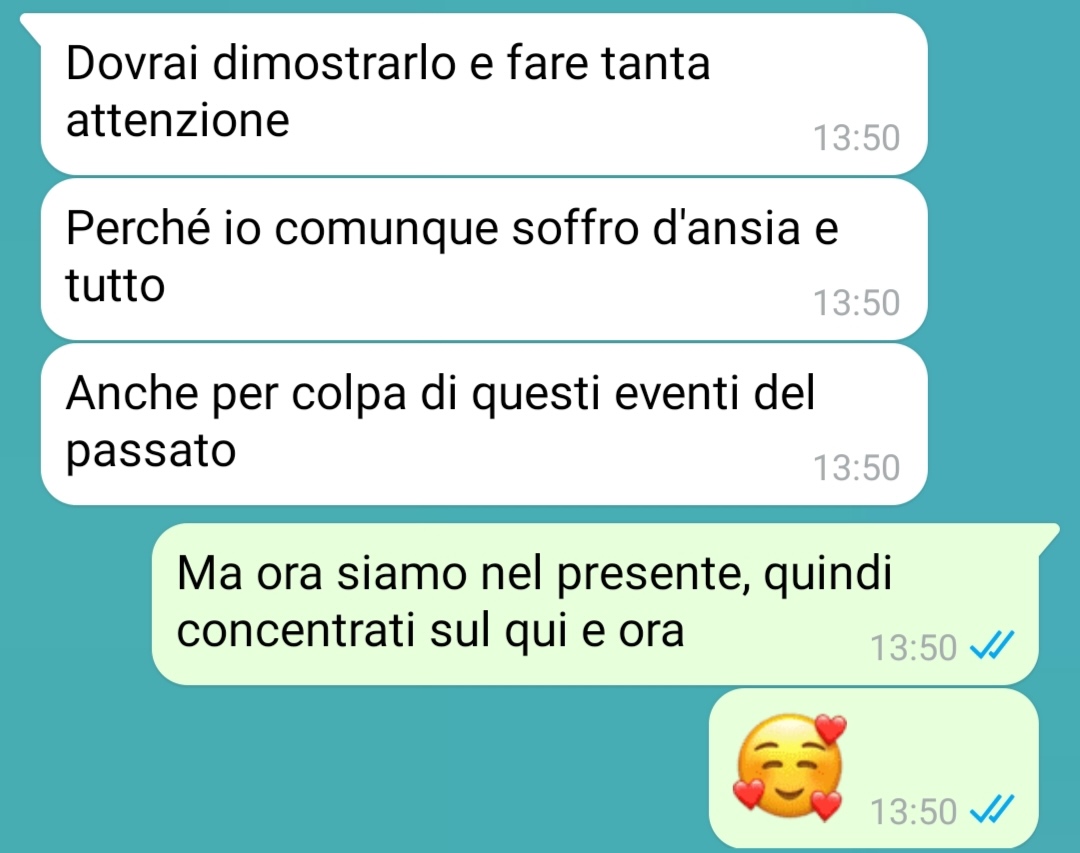
Task: Select the 'Dovrai dimostrarlo e fare tanta attenzione' message
Action: tap(484, 94)
